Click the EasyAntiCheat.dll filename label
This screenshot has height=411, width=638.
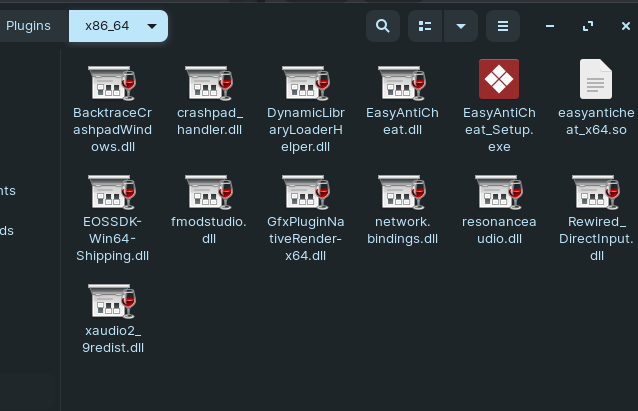point(402,121)
